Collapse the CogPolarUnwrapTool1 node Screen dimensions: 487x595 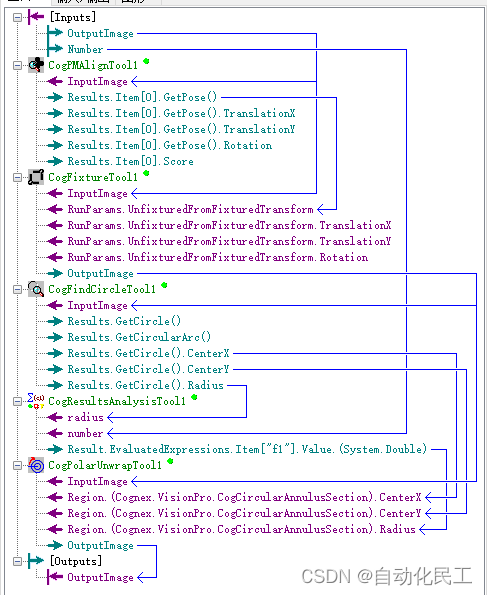pyautogui.click(x=17, y=465)
